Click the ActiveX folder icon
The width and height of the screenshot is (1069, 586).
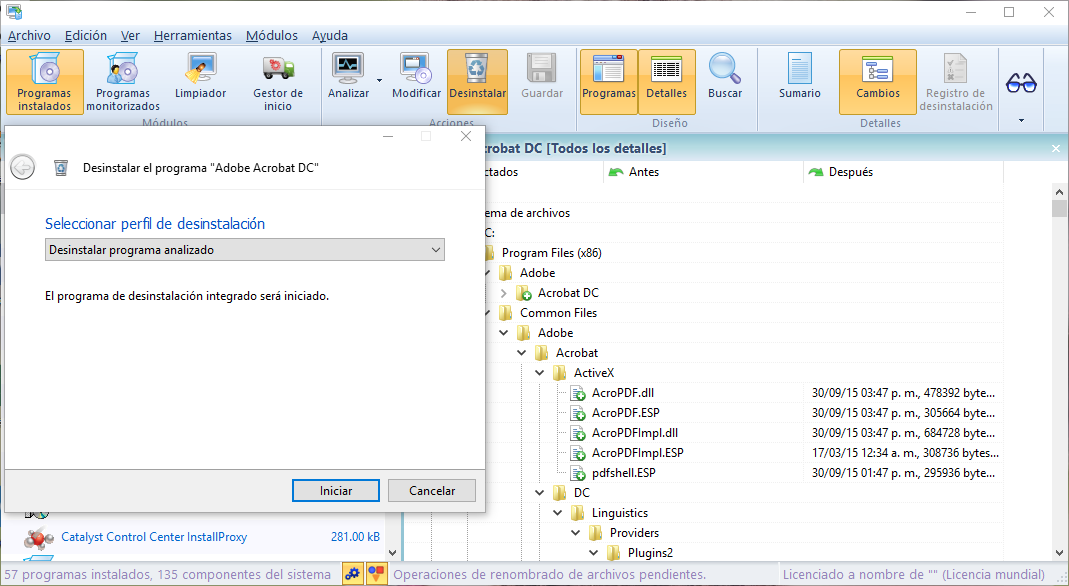[560, 373]
